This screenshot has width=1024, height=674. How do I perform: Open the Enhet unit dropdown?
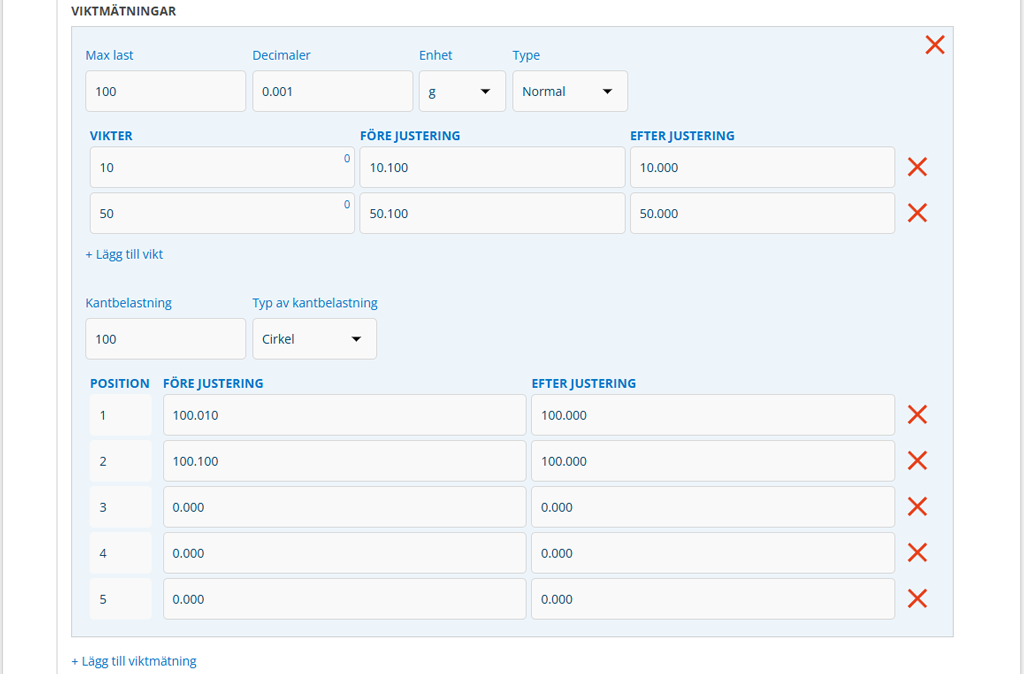[x=461, y=91]
